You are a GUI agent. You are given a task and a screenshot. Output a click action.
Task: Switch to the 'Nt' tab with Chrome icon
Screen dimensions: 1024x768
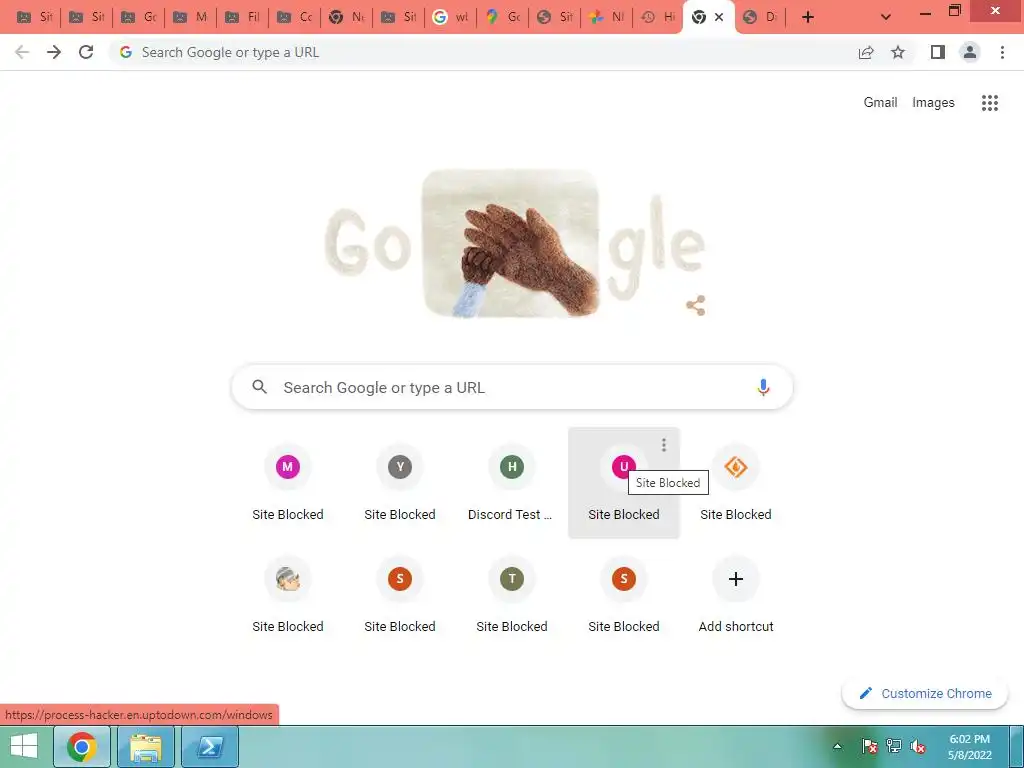pos(346,17)
